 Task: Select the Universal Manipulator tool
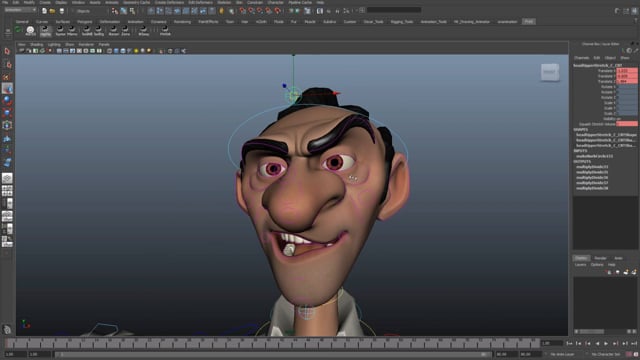7,125
